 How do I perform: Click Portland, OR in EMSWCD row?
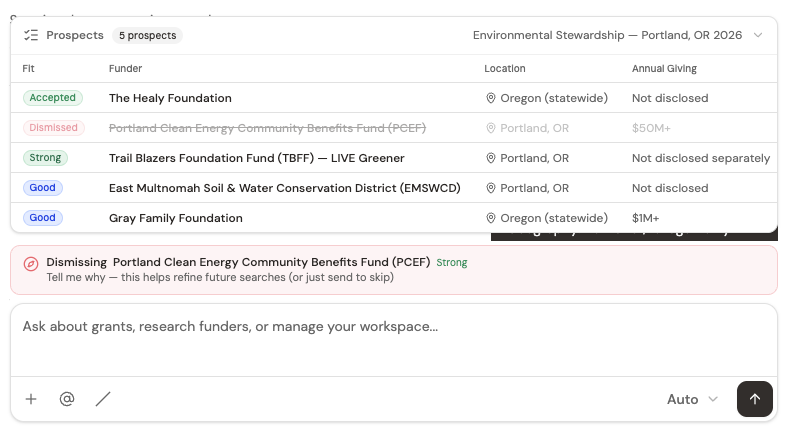(534, 188)
